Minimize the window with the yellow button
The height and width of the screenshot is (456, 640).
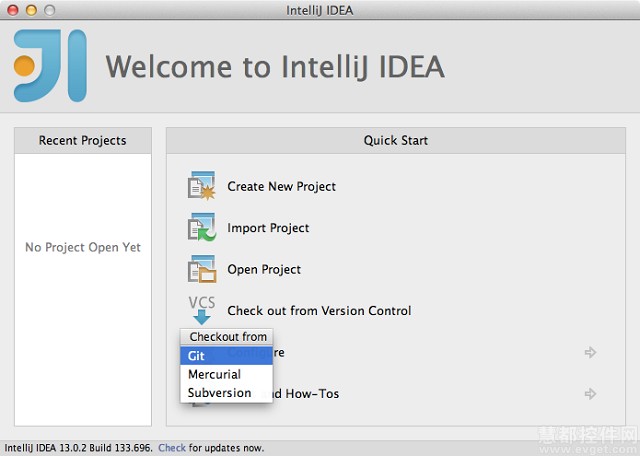click(31, 10)
